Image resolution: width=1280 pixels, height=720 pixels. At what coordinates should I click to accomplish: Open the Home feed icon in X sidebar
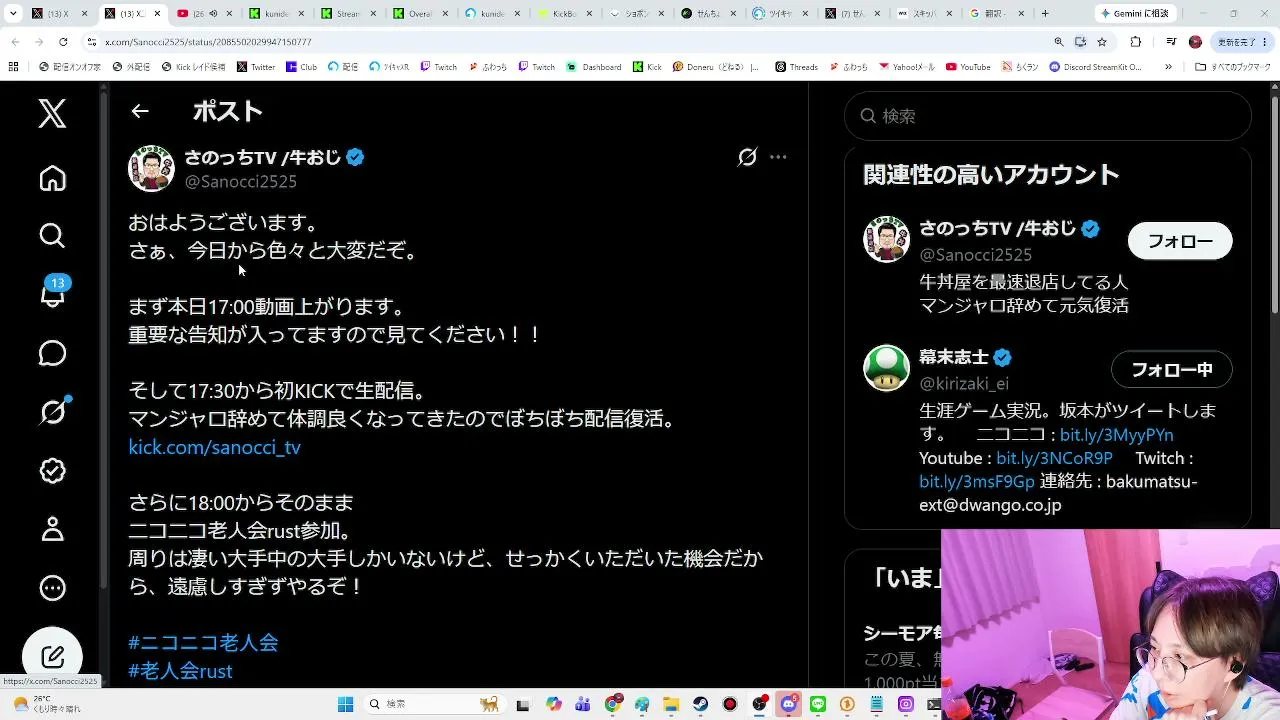pyautogui.click(x=52, y=178)
